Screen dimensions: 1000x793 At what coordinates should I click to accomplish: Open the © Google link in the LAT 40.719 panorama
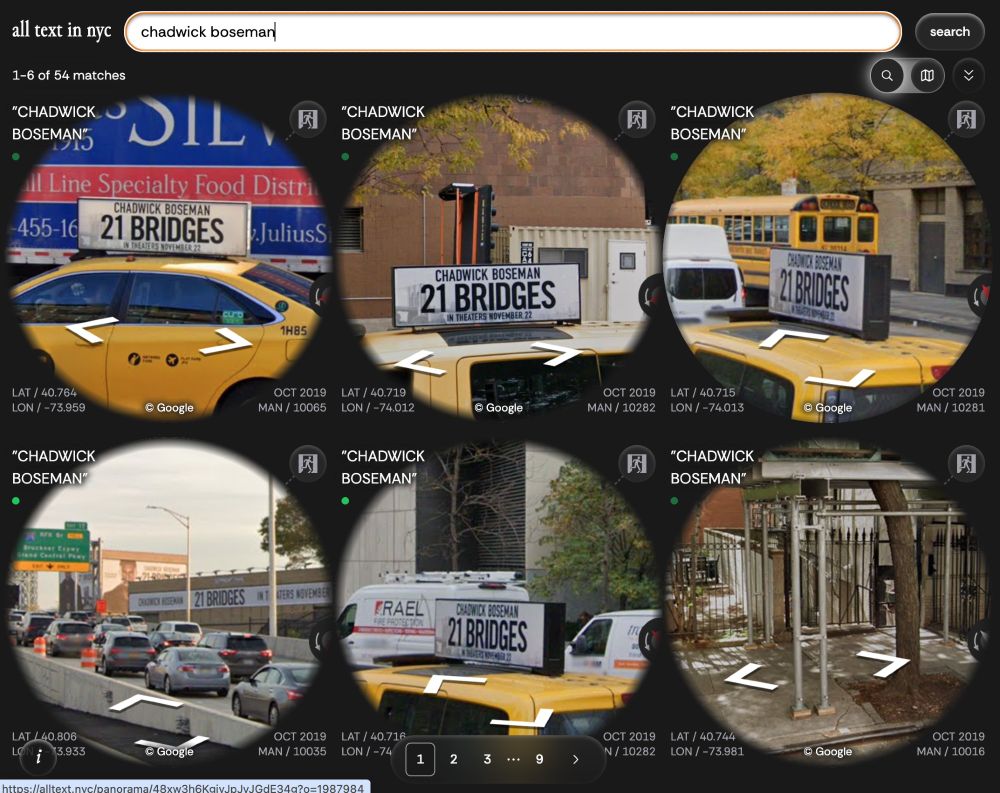[x=498, y=408]
